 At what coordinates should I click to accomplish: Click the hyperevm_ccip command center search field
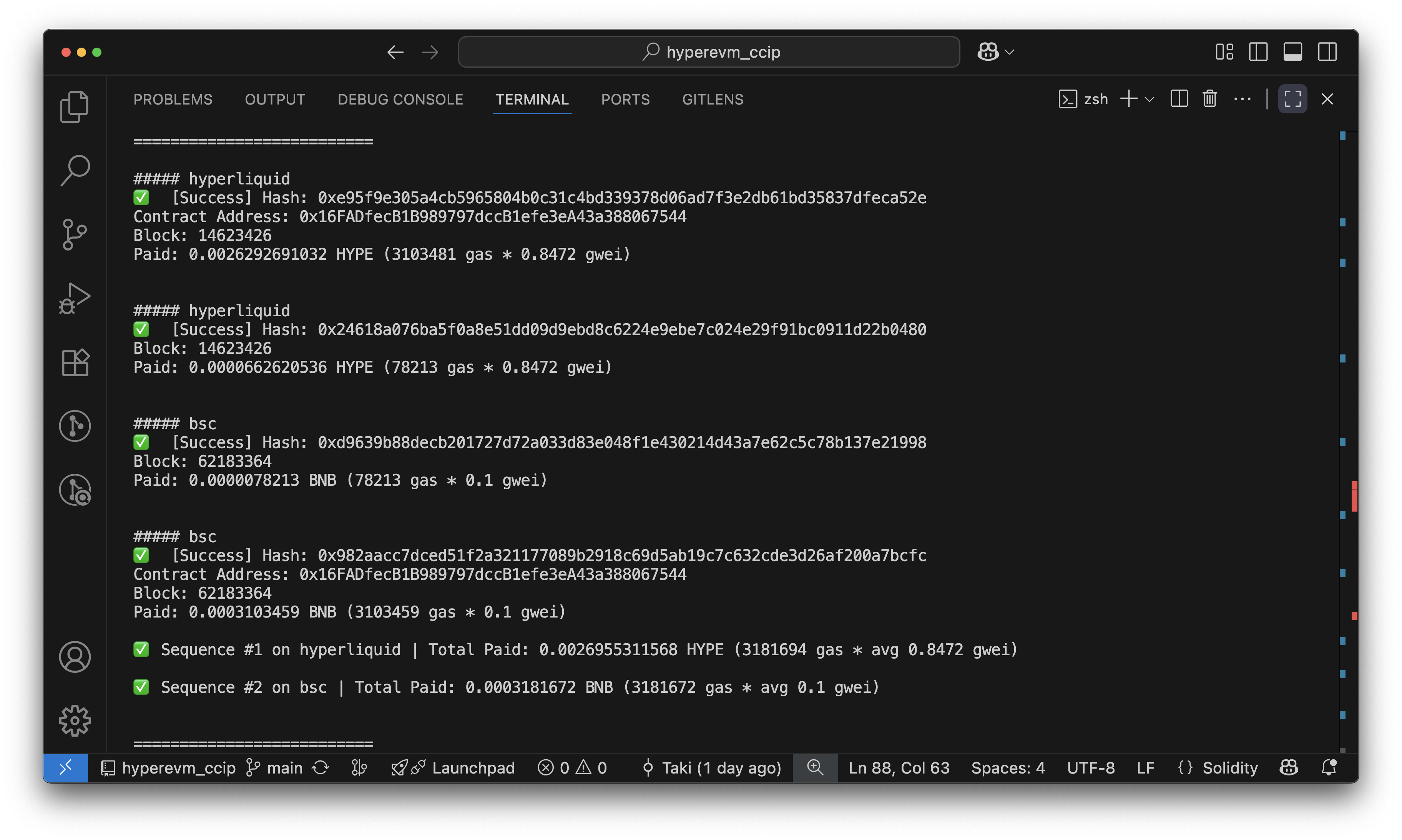pyautogui.click(x=709, y=52)
